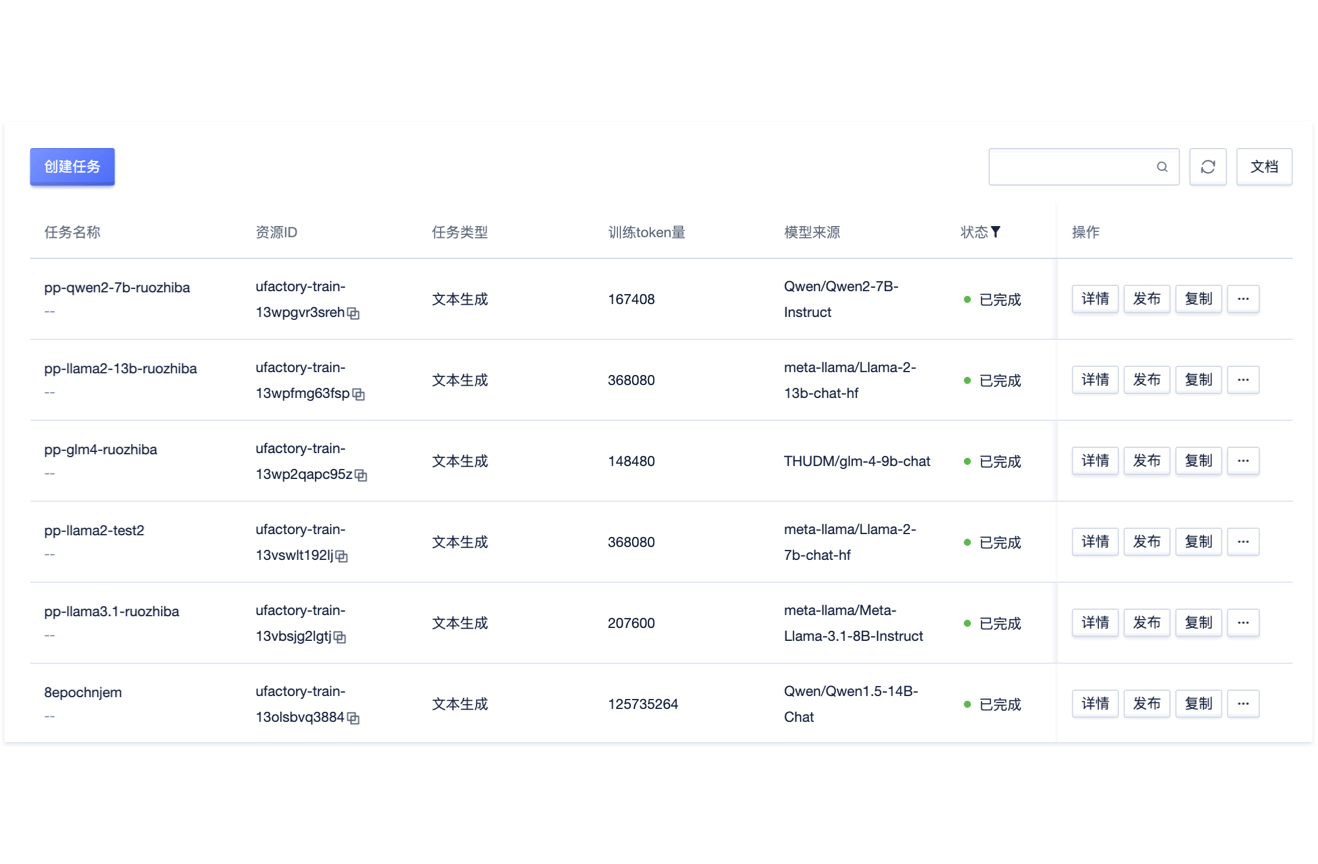Open more actions for pp-qwen2-7b-ruozhiba

tap(1243, 299)
